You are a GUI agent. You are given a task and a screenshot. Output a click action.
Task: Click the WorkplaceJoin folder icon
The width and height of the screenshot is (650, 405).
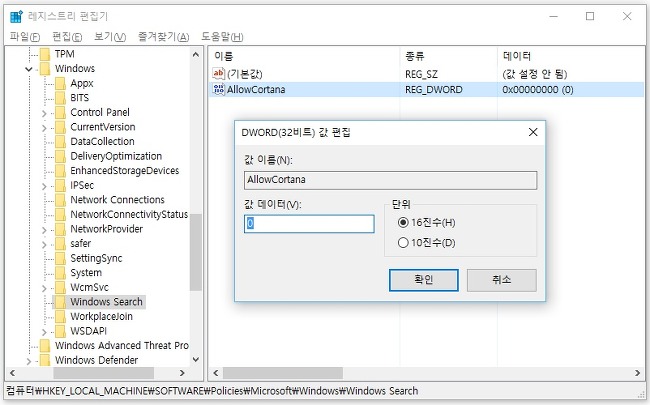click(x=61, y=316)
